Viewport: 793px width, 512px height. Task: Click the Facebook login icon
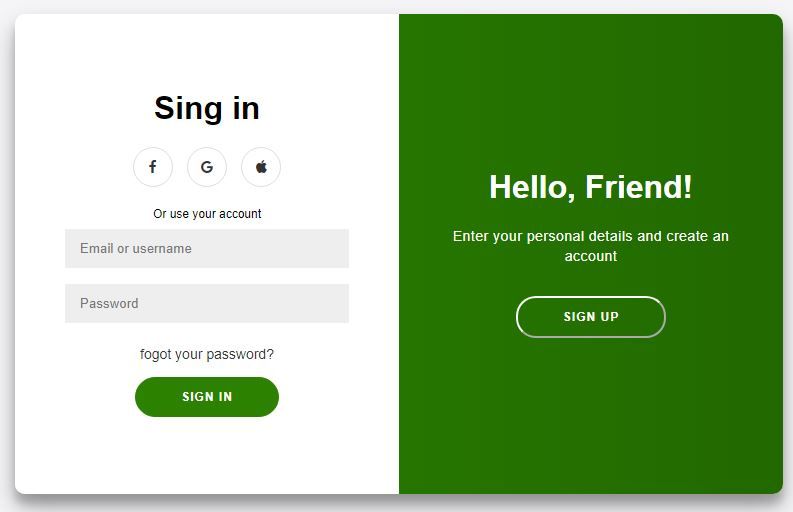click(x=153, y=167)
